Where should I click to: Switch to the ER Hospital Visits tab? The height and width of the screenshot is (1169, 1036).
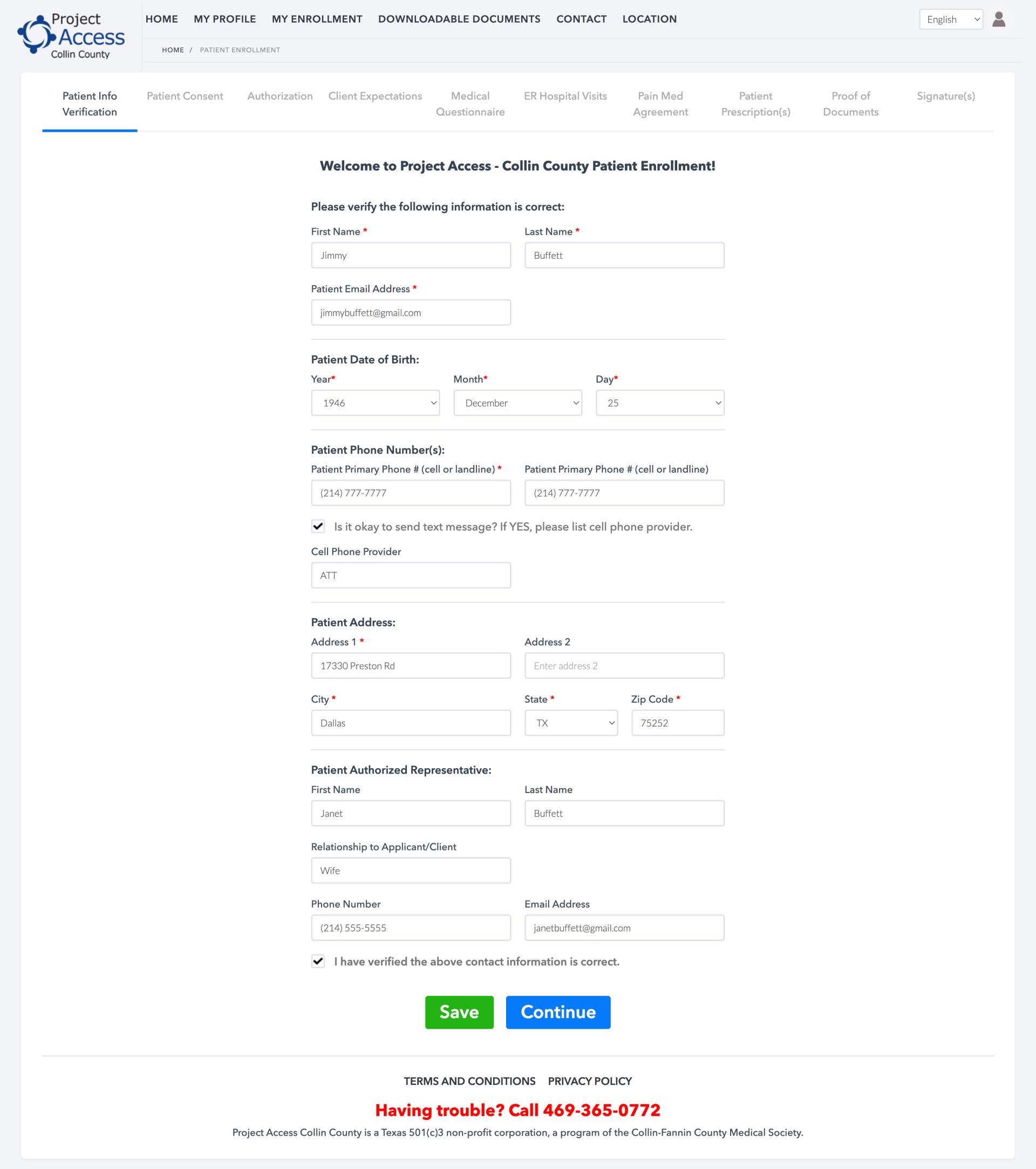[565, 96]
